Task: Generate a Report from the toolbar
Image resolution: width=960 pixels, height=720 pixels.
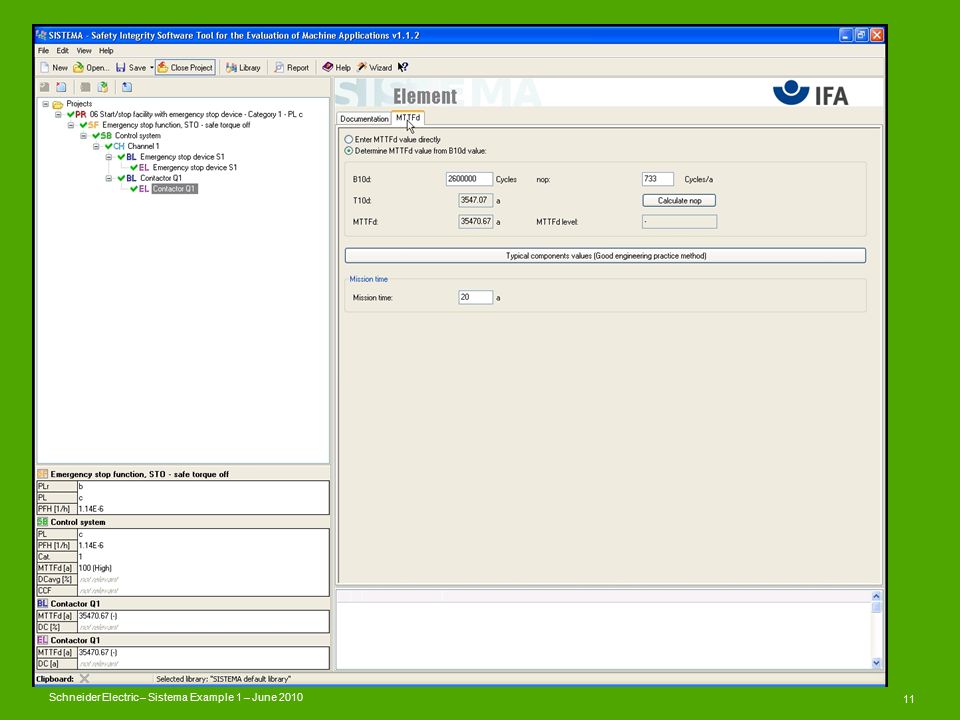Action: click(291, 67)
